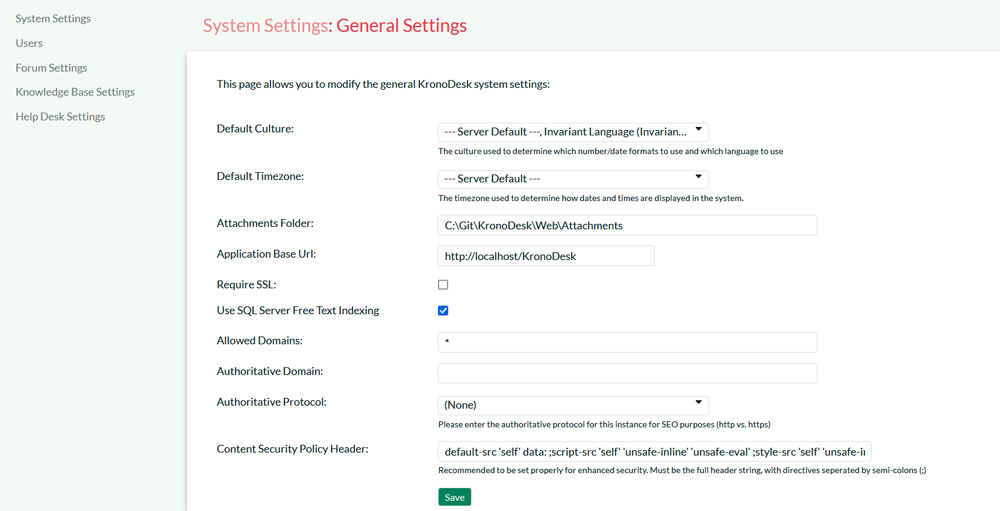Click the green Save button
Screen dimensions: 1000x511
(x=455, y=498)
